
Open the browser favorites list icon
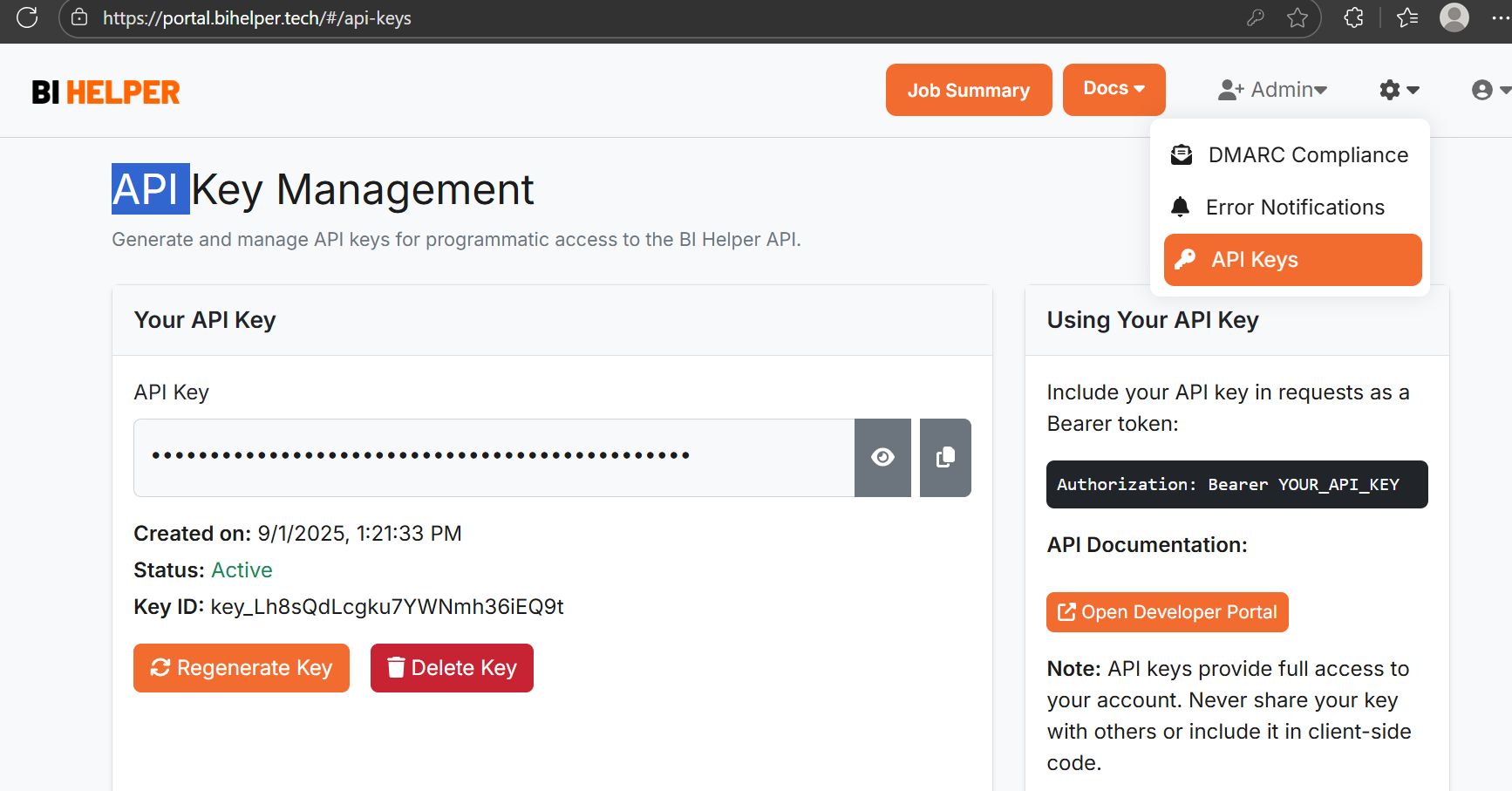pyautogui.click(x=1407, y=17)
